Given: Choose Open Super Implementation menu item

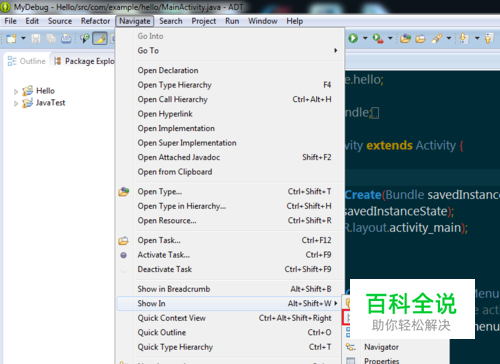Looking at the screenshot, I should coord(231,143).
